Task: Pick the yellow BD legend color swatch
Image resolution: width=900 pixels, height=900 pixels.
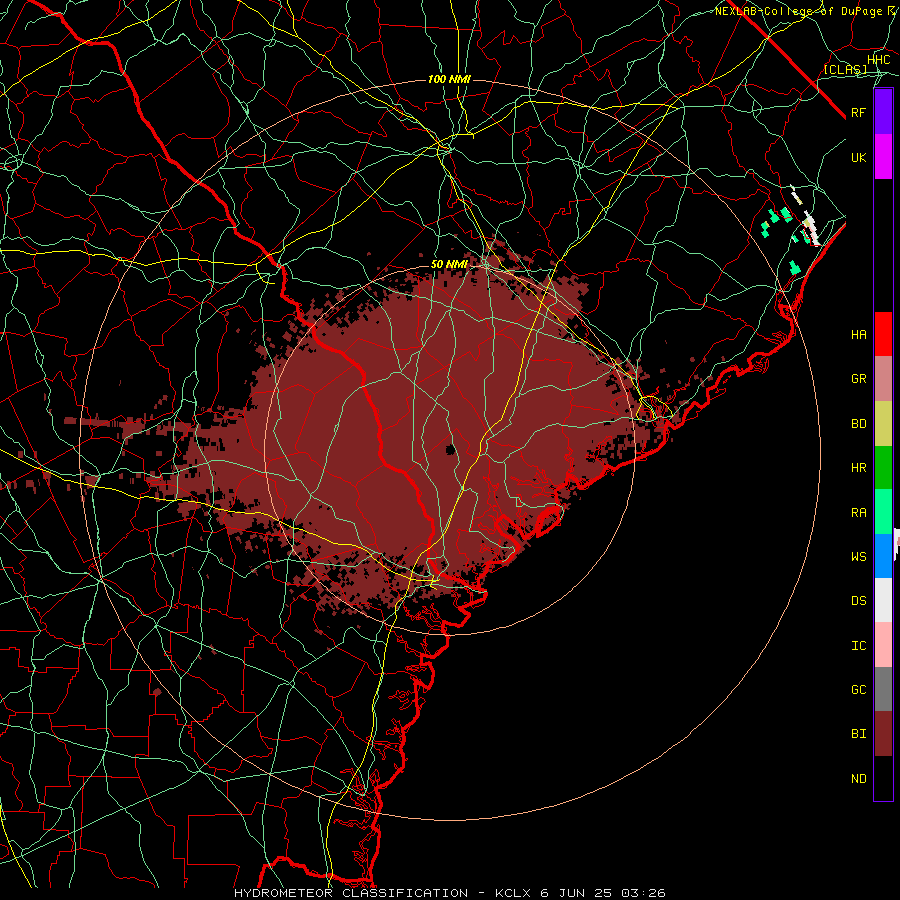Action: click(883, 424)
